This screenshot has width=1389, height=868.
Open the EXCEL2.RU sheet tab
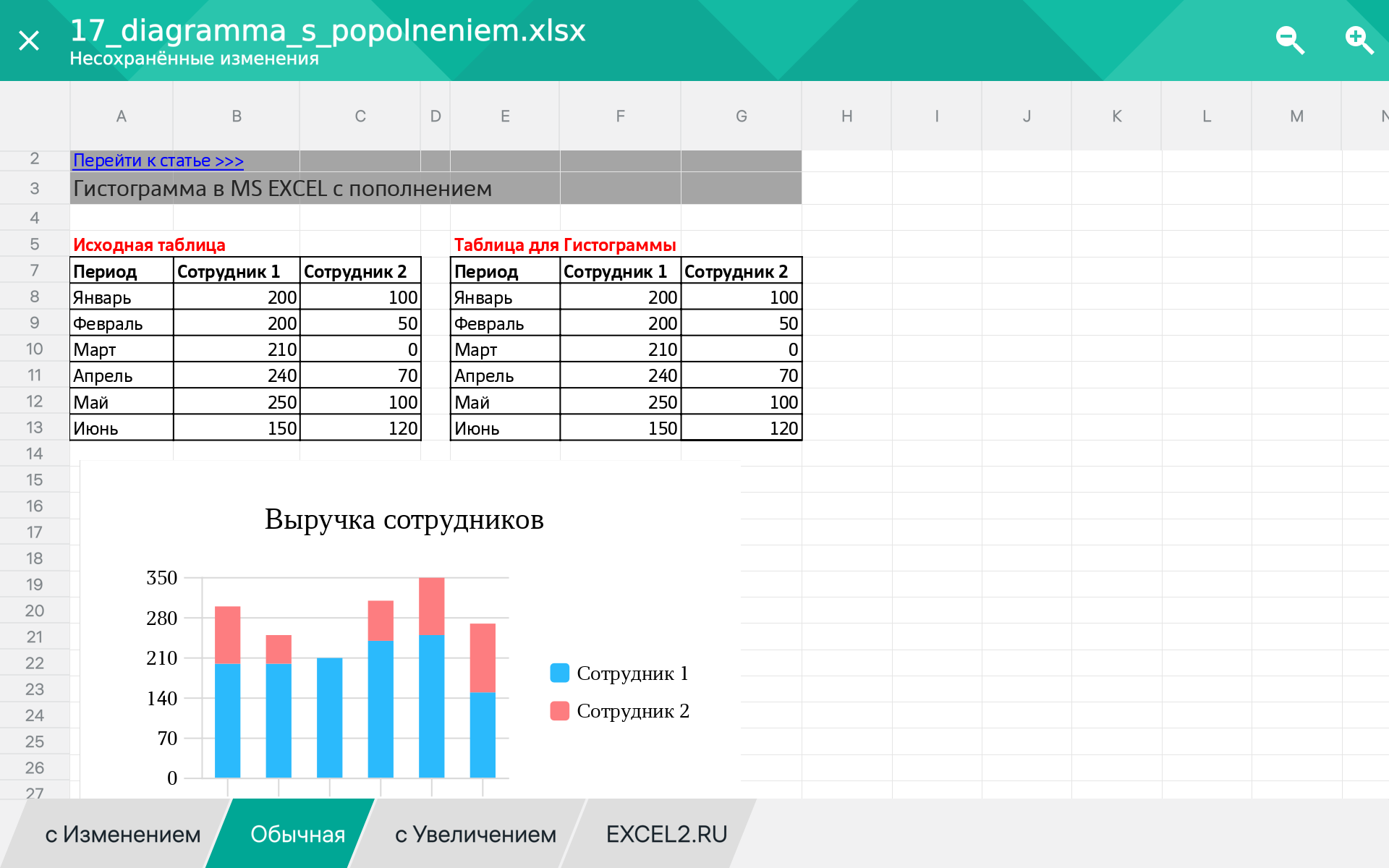[x=666, y=833]
